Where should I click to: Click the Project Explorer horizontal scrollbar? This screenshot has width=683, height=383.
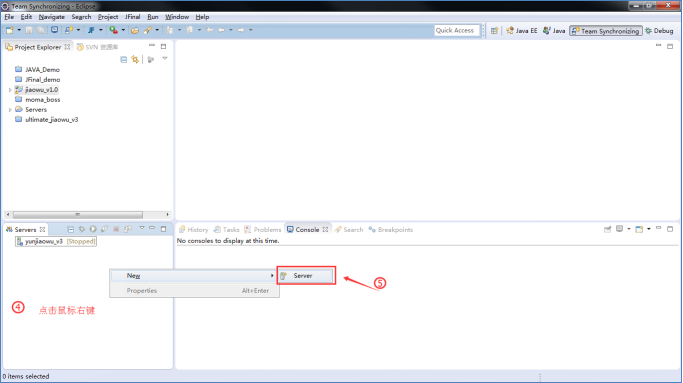coord(88,215)
